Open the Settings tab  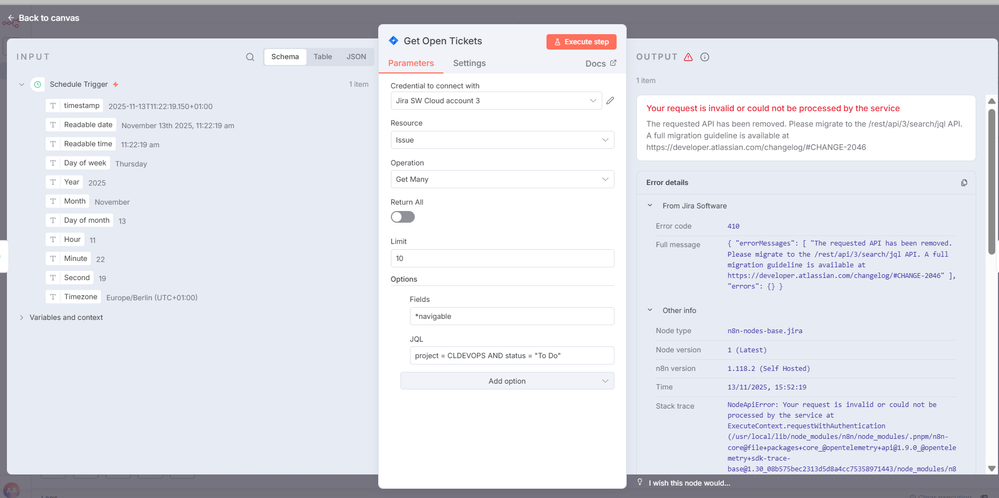tap(470, 63)
